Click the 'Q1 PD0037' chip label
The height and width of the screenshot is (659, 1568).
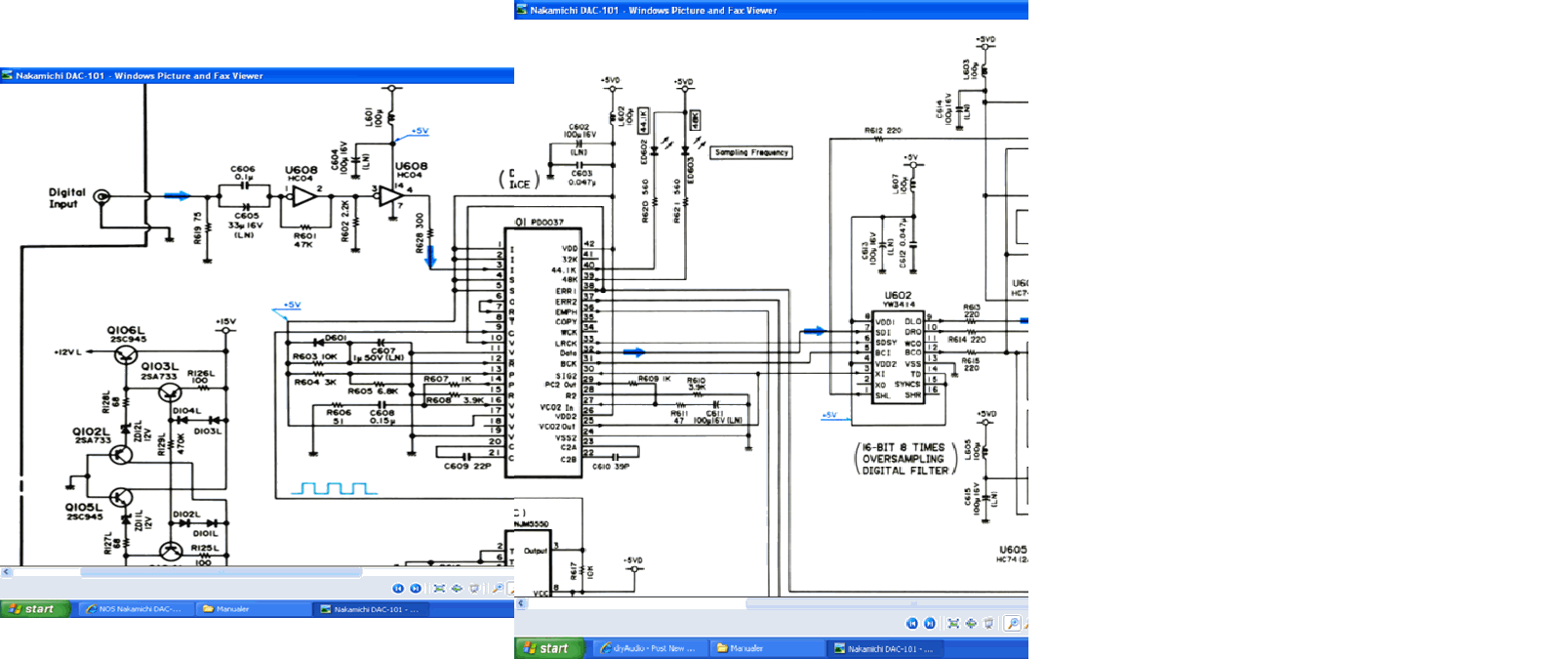[x=540, y=223]
